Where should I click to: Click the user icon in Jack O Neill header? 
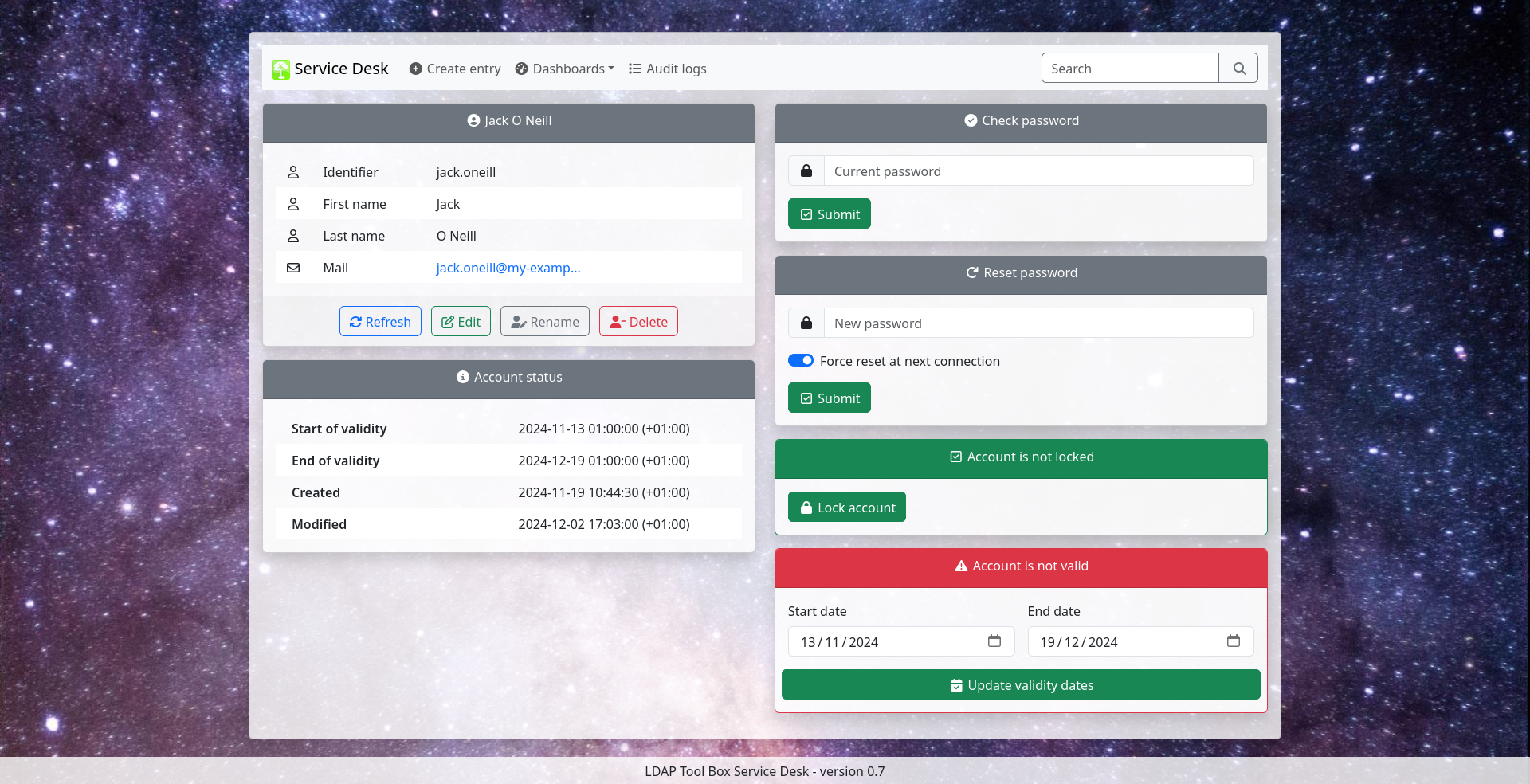473,120
